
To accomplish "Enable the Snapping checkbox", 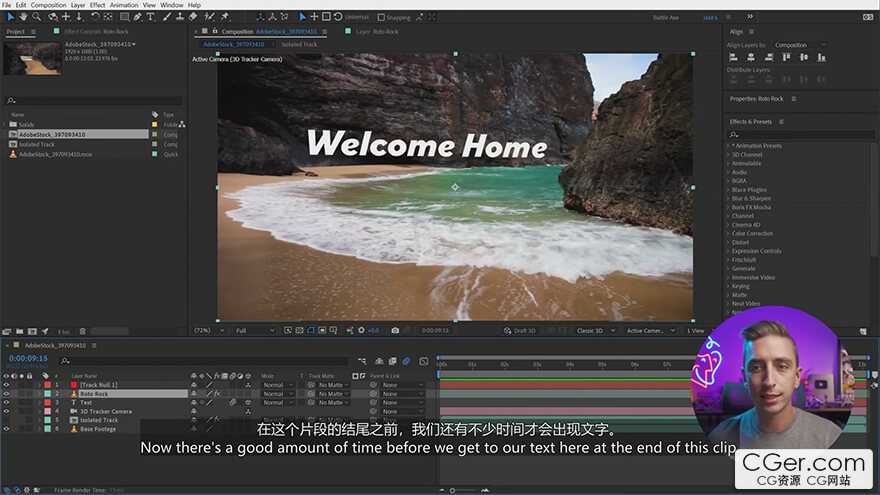I will [x=381, y=17].
